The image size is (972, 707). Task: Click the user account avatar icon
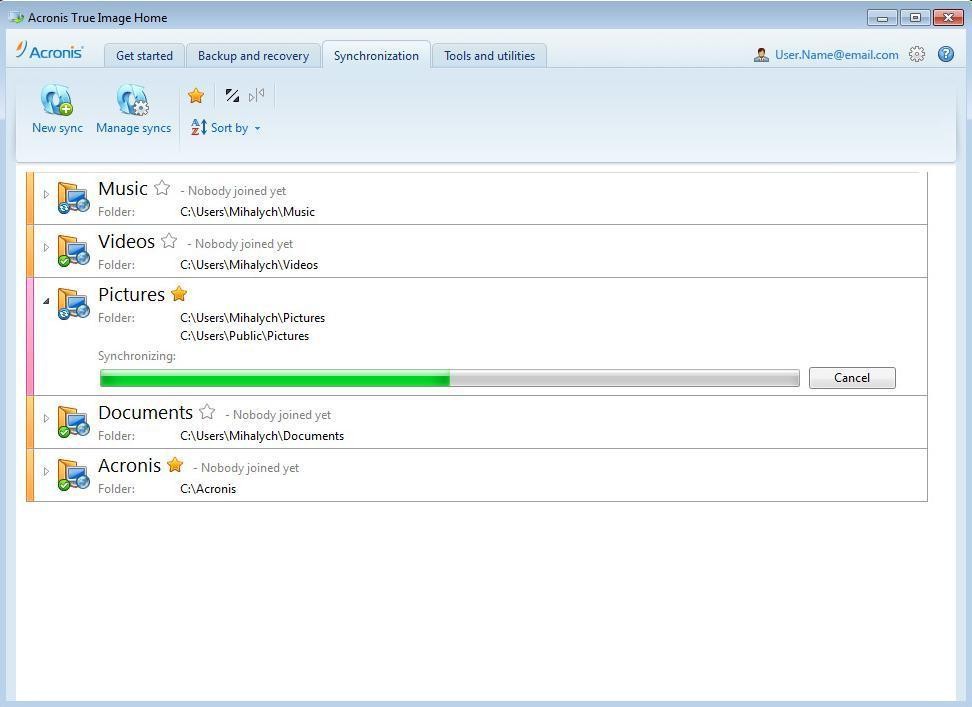761,55
